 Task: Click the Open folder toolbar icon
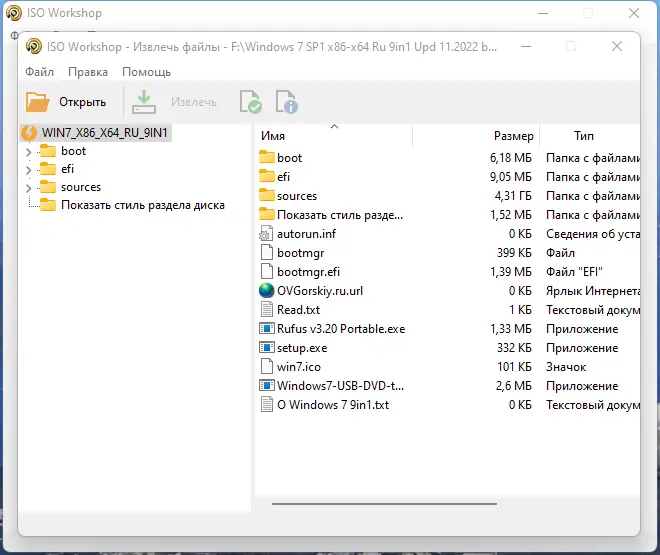[37, 102]
